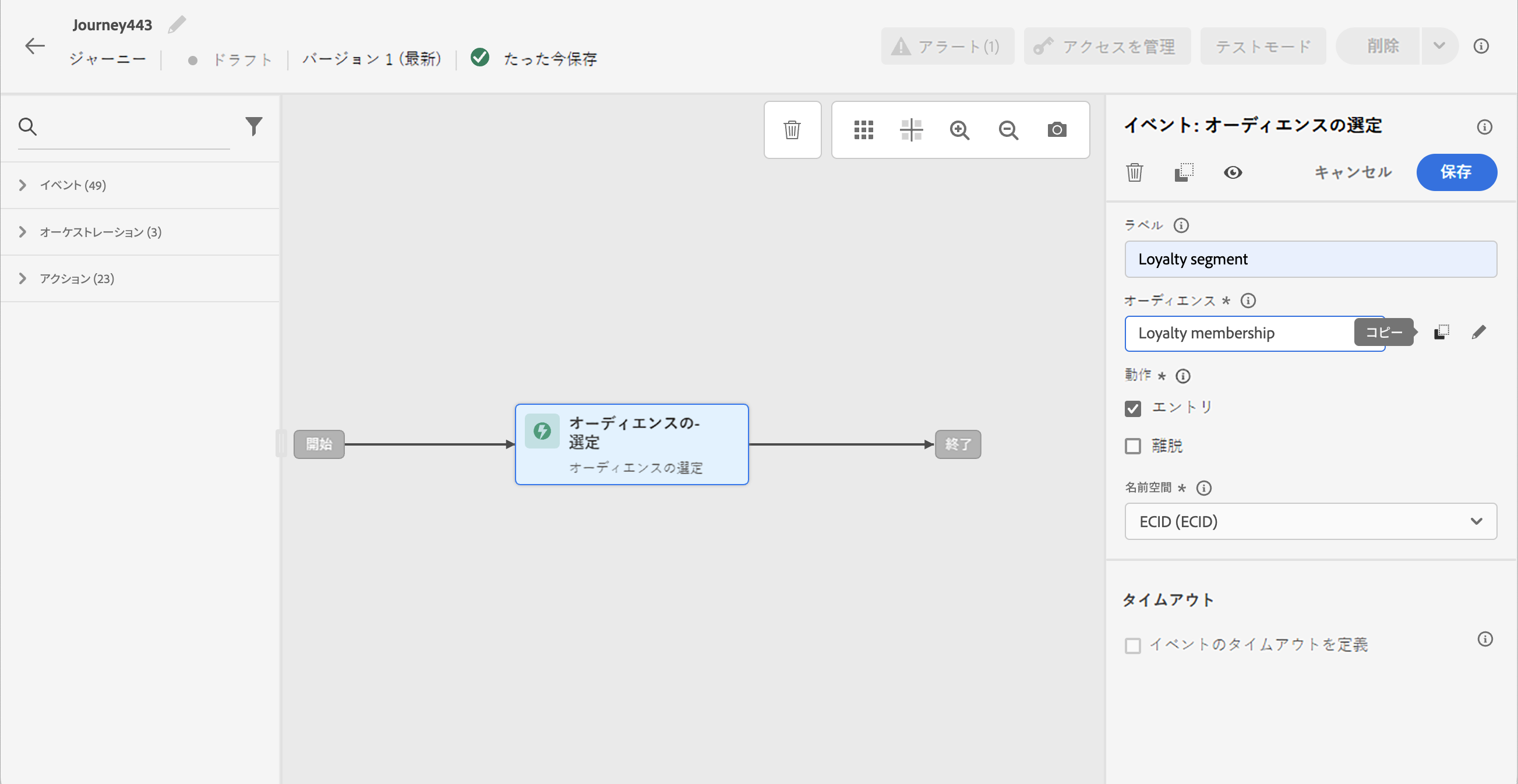Viewport: 1518px width, 784px height.
Task: Toggle the eye preview icon in the panel
Action: click(x=1232, y=172)
